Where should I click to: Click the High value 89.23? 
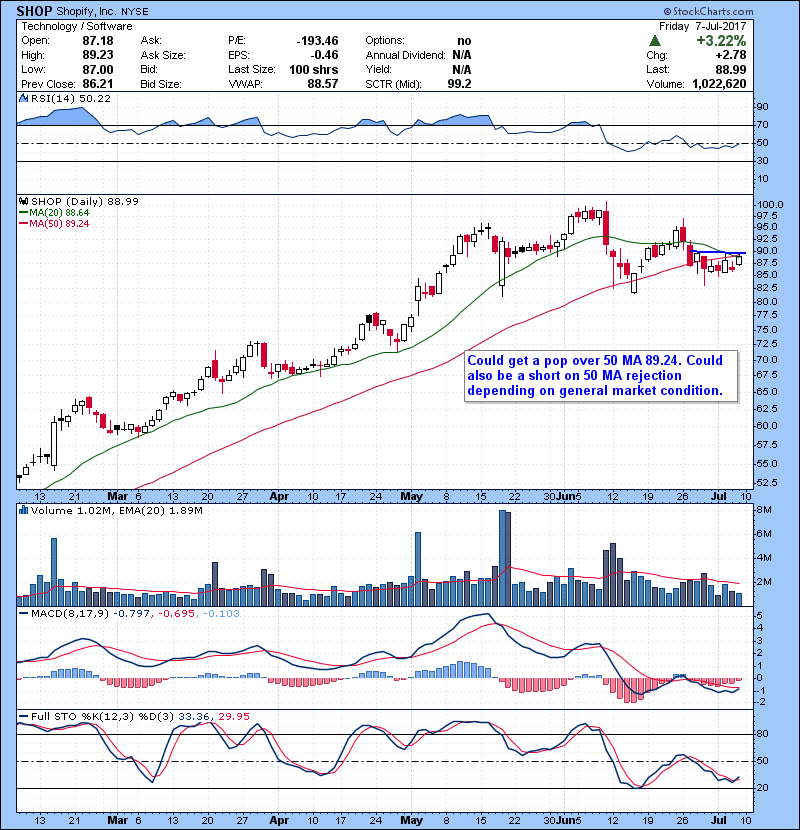pos(97,55)
